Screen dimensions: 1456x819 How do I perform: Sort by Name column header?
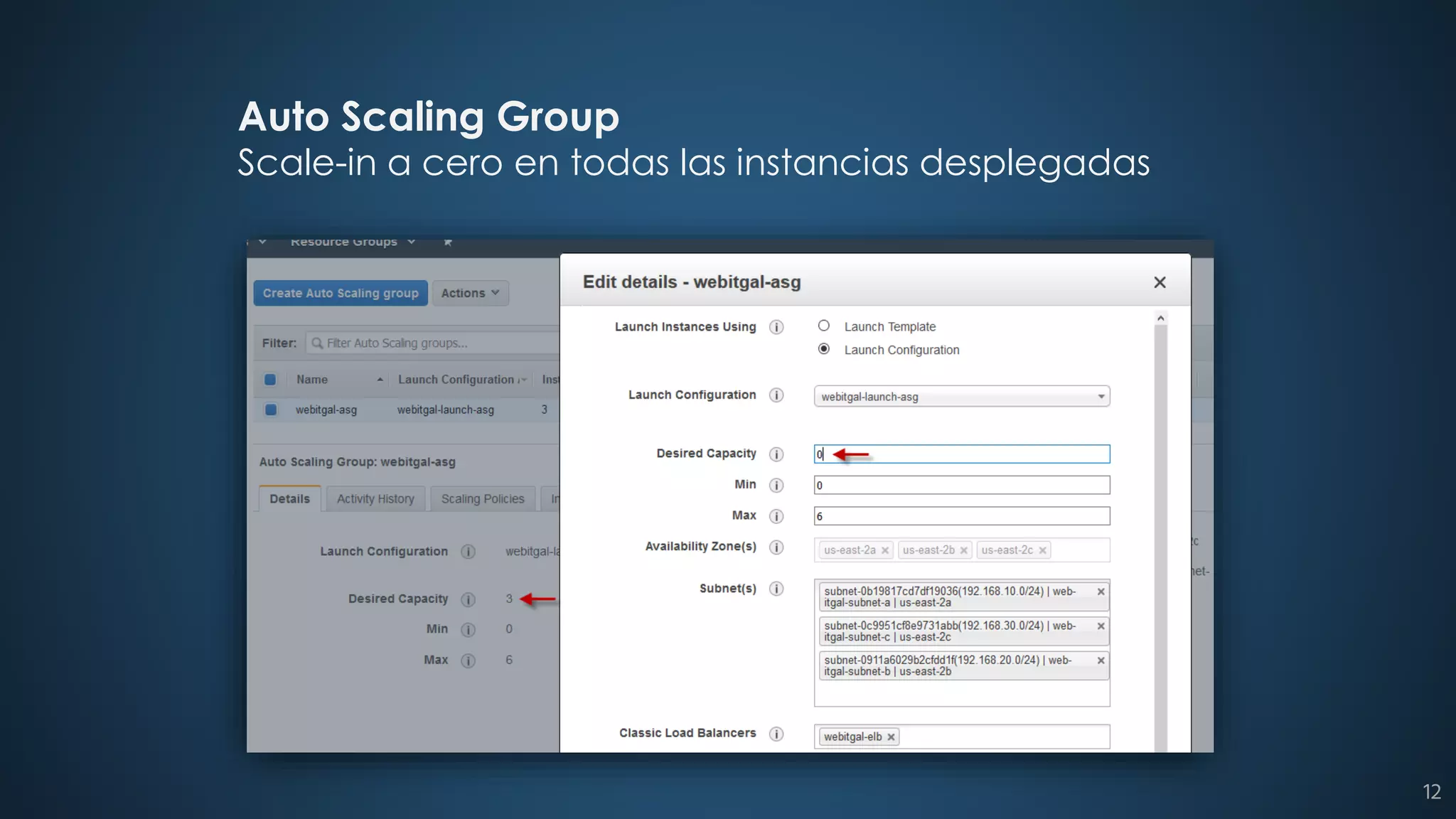[340, 380]
